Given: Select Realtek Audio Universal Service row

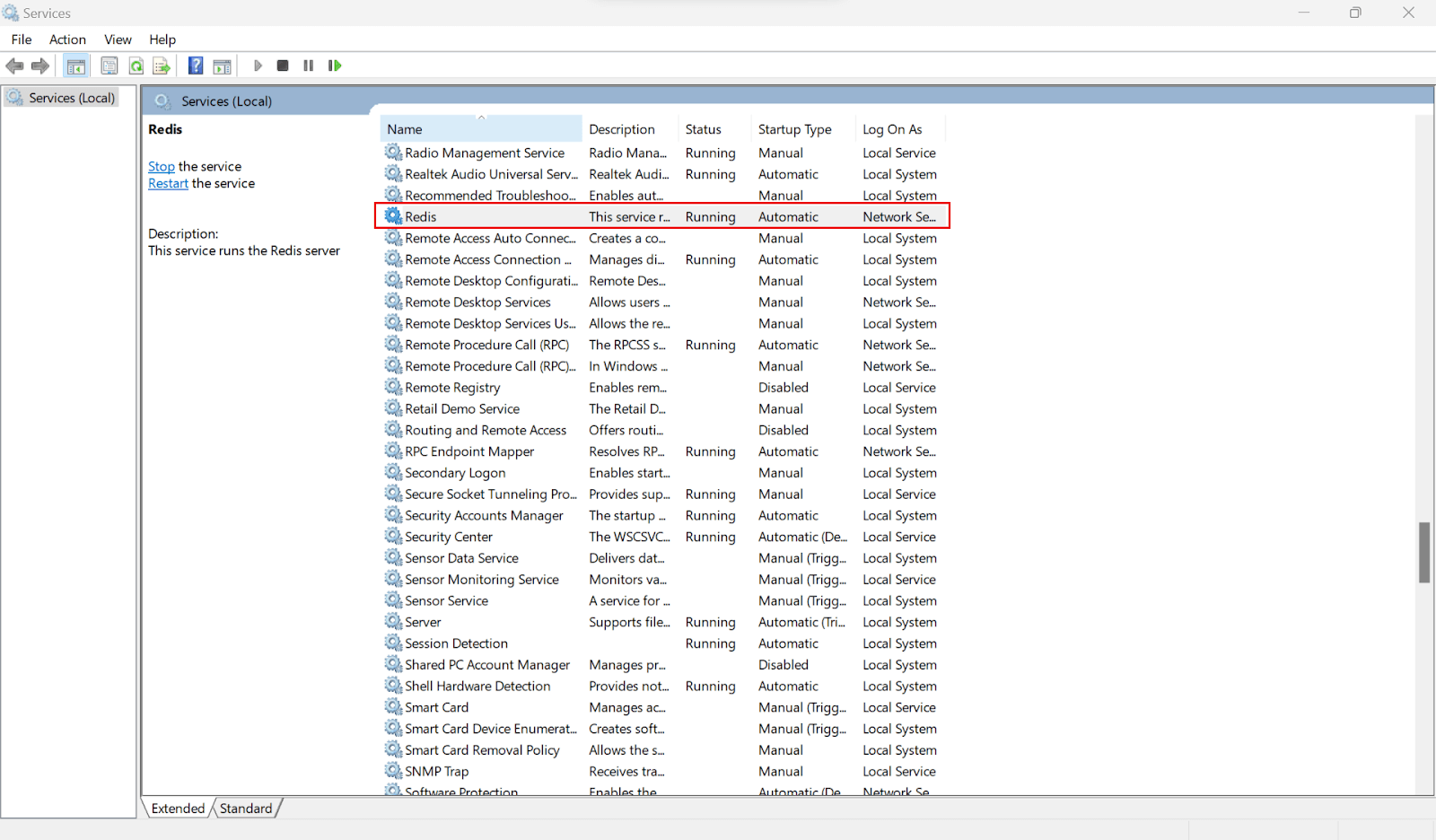Looking at the screenshot, I should click(664, 174).
